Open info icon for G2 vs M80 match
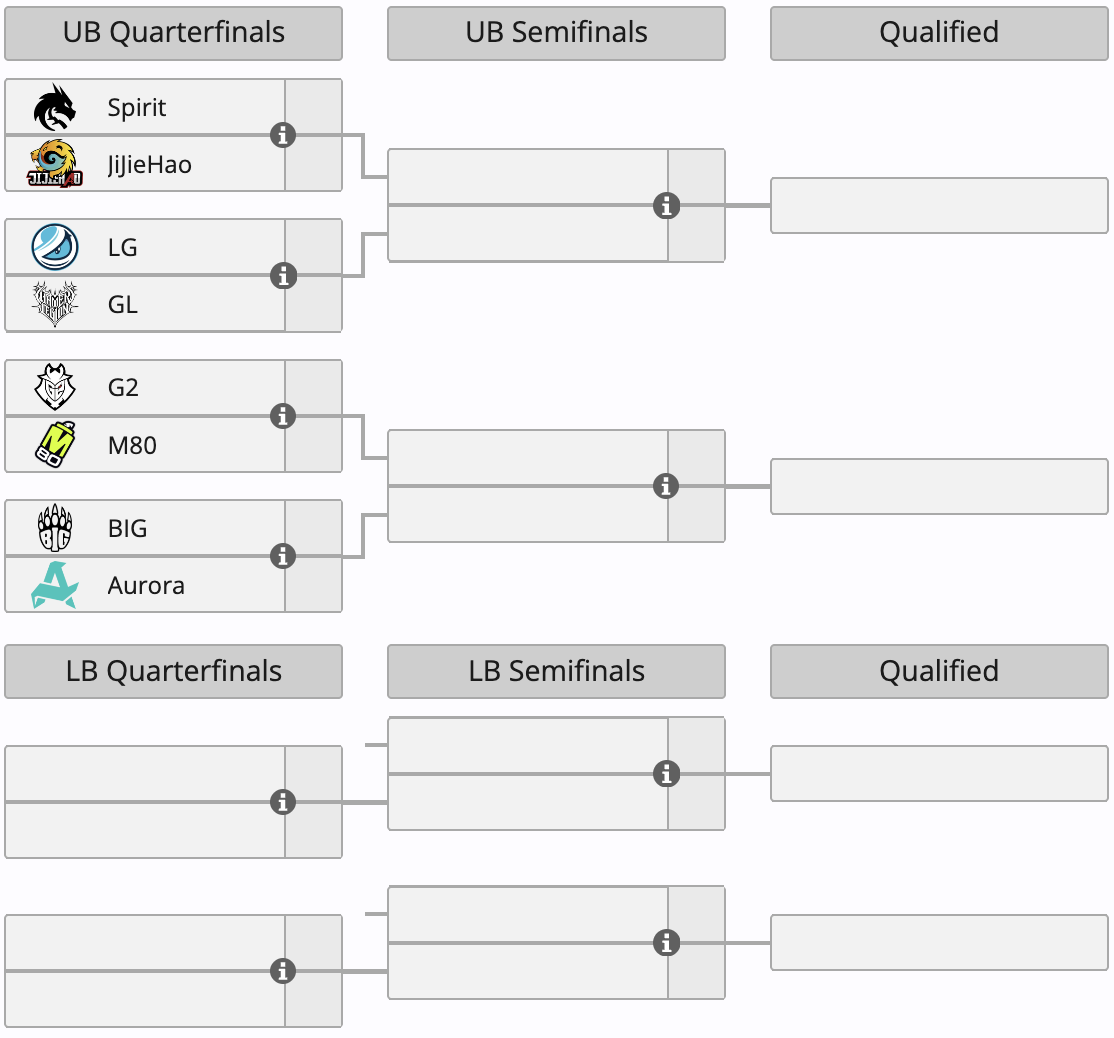 (283, 416)
